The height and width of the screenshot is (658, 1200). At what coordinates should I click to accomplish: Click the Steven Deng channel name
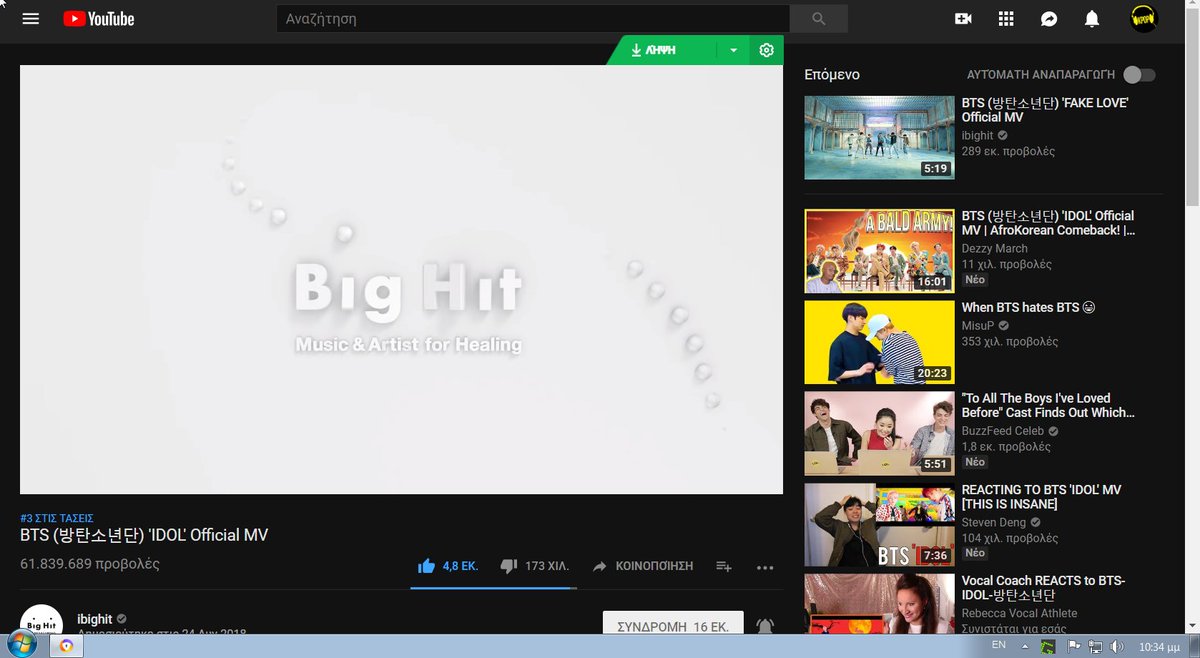pos(994,522)
